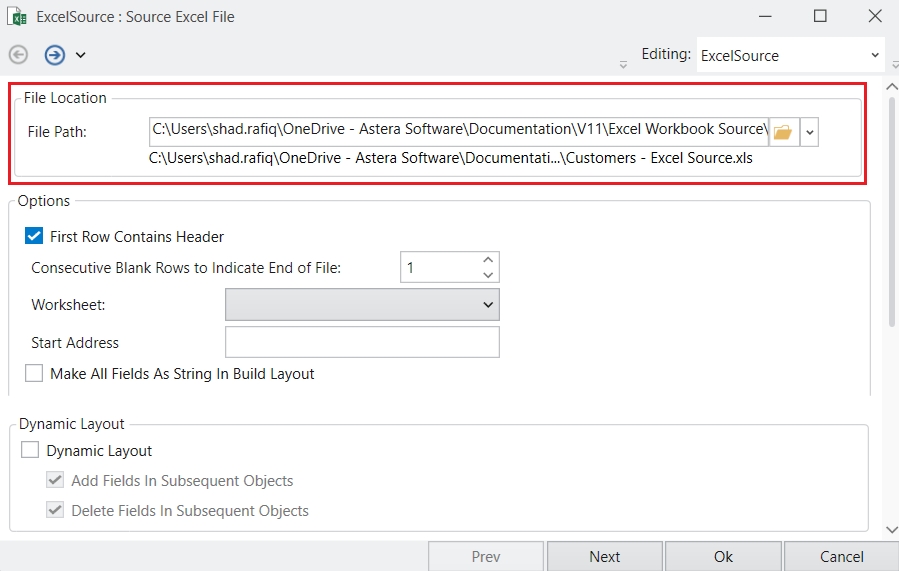Uncheck First Row Contains Header

(34, 236)
